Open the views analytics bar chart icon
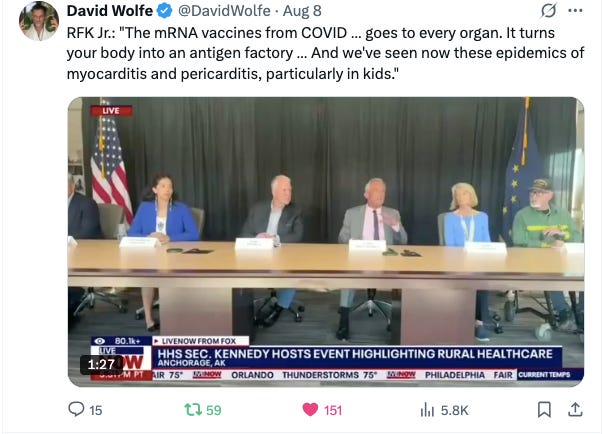 (x=427, y=410)
